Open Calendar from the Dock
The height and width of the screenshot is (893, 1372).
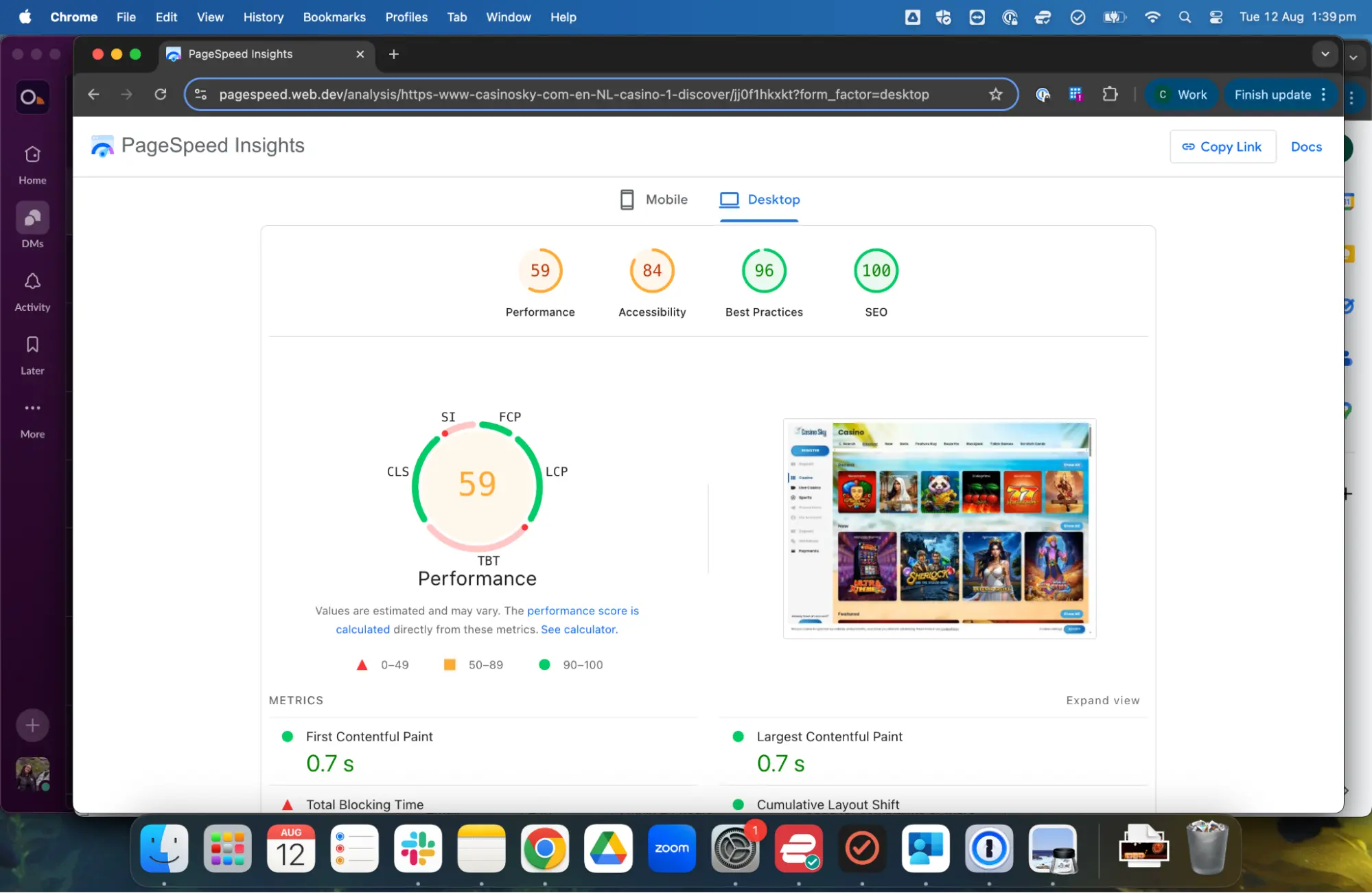(291, 848)
